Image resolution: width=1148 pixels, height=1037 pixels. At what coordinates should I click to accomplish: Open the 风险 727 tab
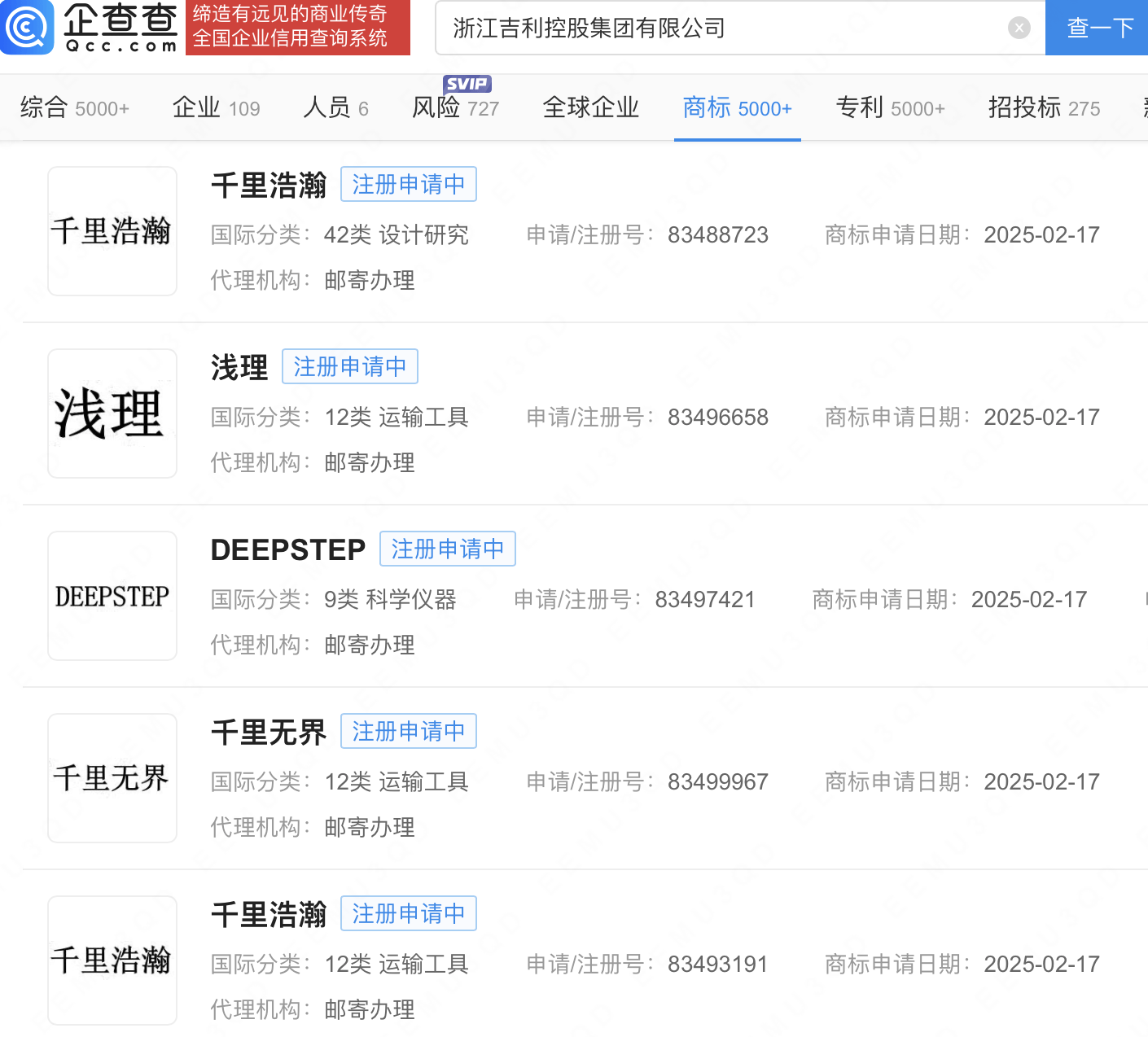click(455, 107)
